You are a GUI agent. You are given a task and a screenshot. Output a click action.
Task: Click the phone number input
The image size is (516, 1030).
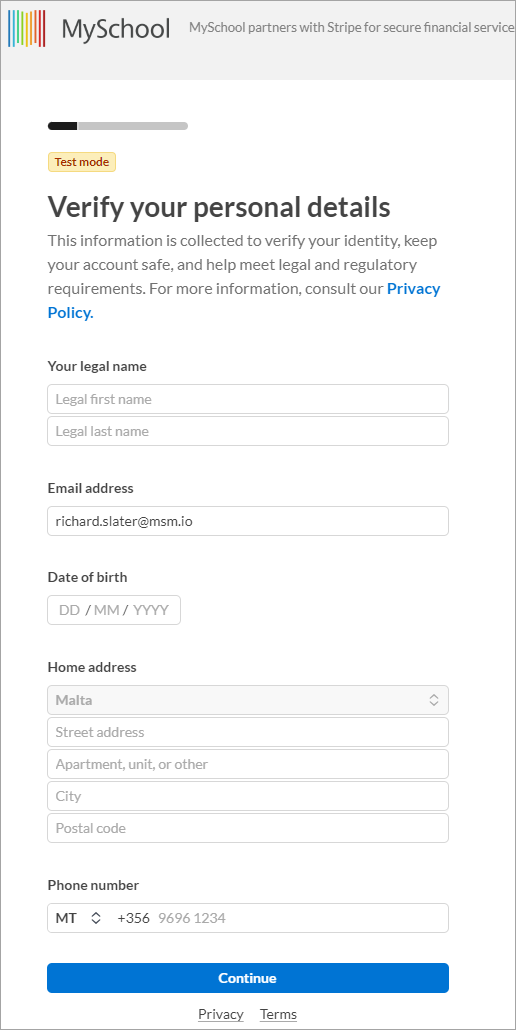pos(301,918)
